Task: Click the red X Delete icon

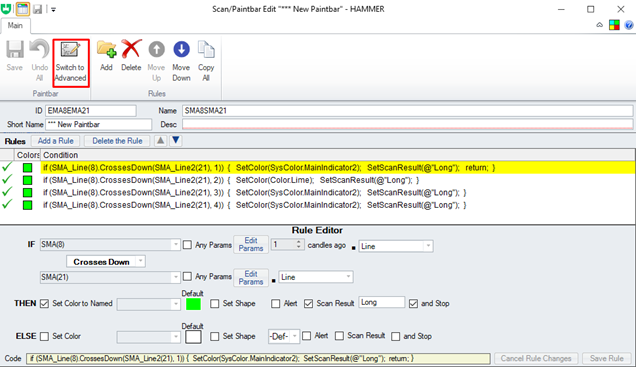Action: pyautogui.click(x=131, y=49)
